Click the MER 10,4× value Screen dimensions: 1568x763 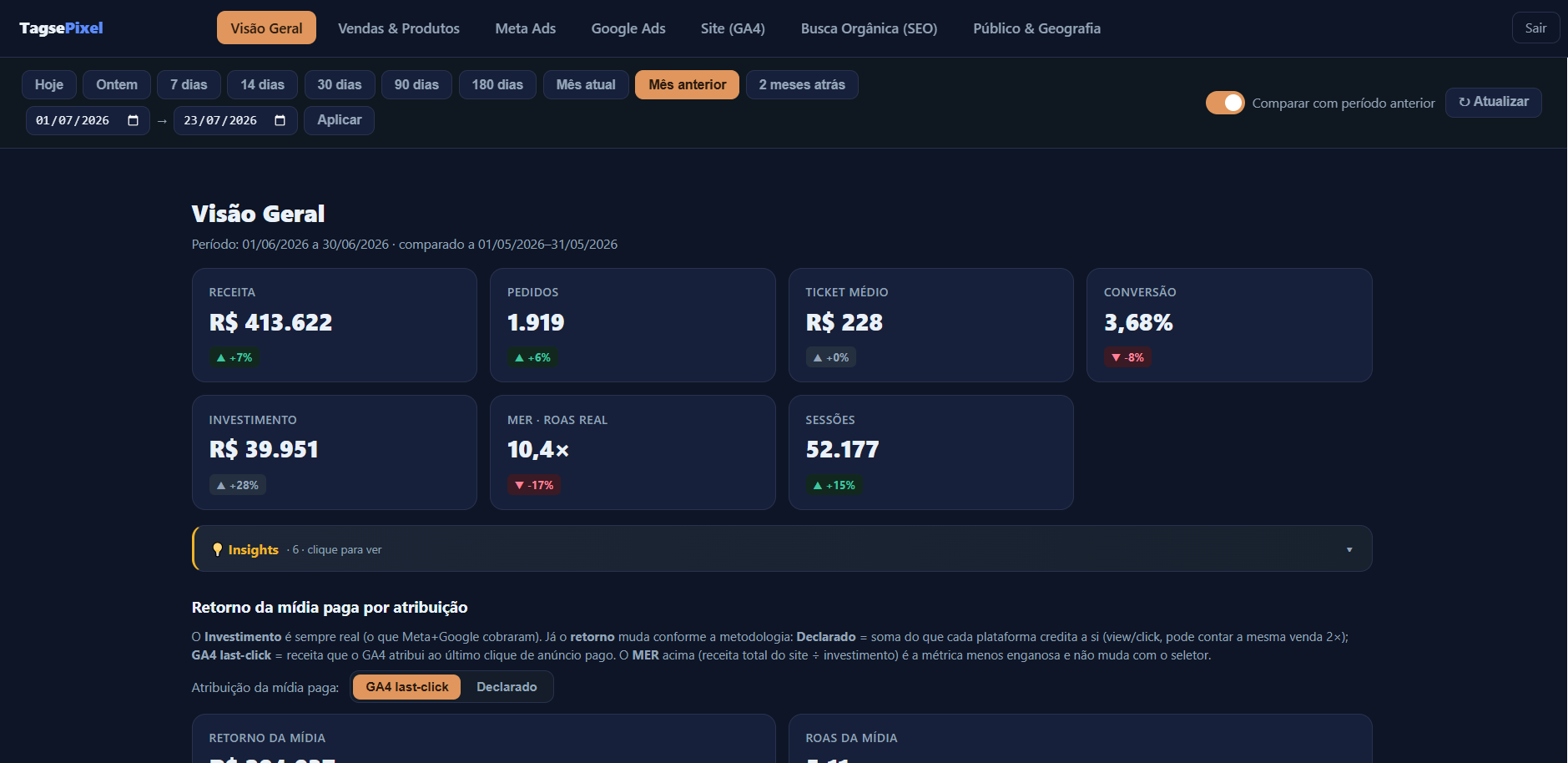[x=538, y=449]
